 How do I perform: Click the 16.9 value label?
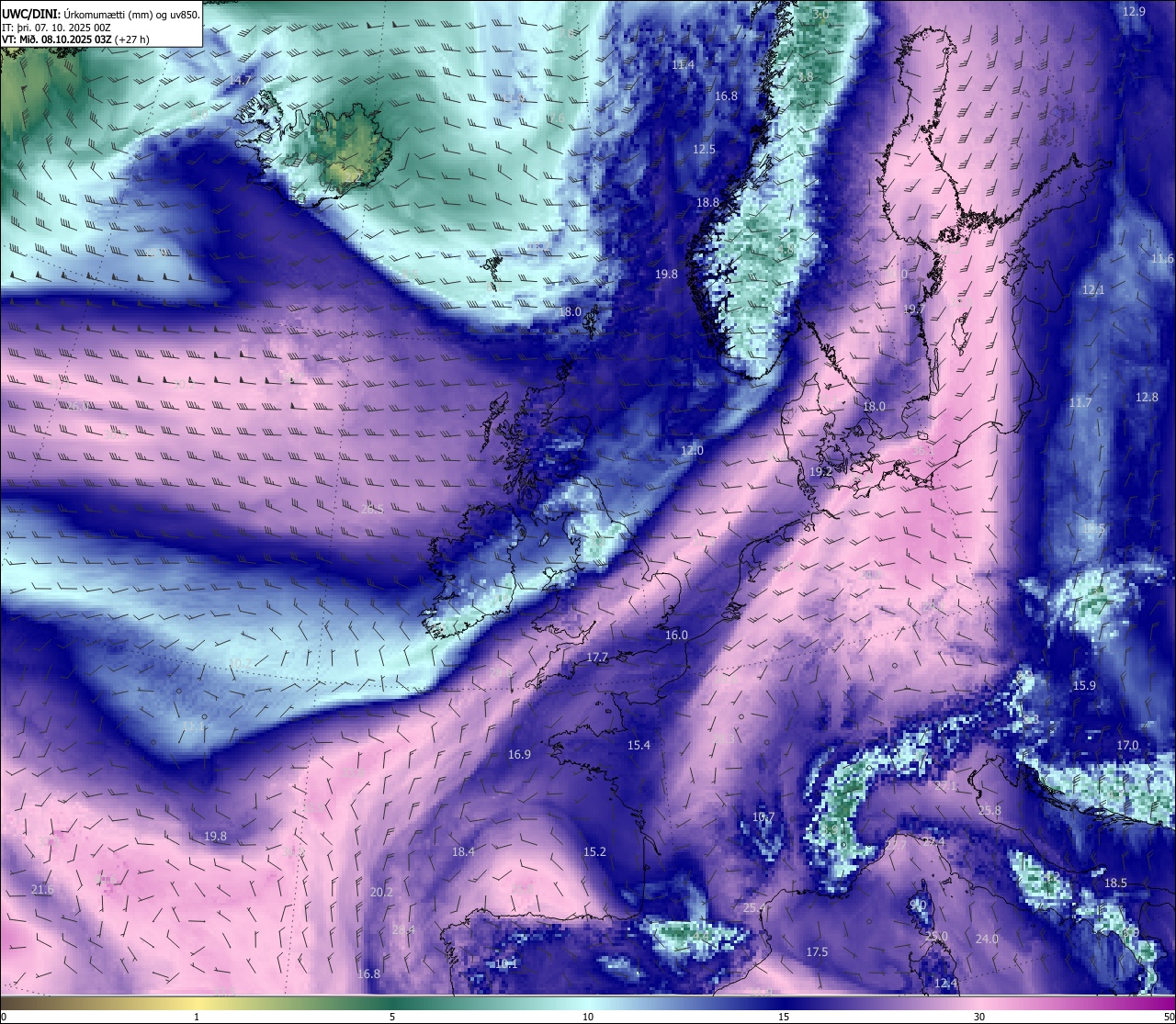[519, 754]
